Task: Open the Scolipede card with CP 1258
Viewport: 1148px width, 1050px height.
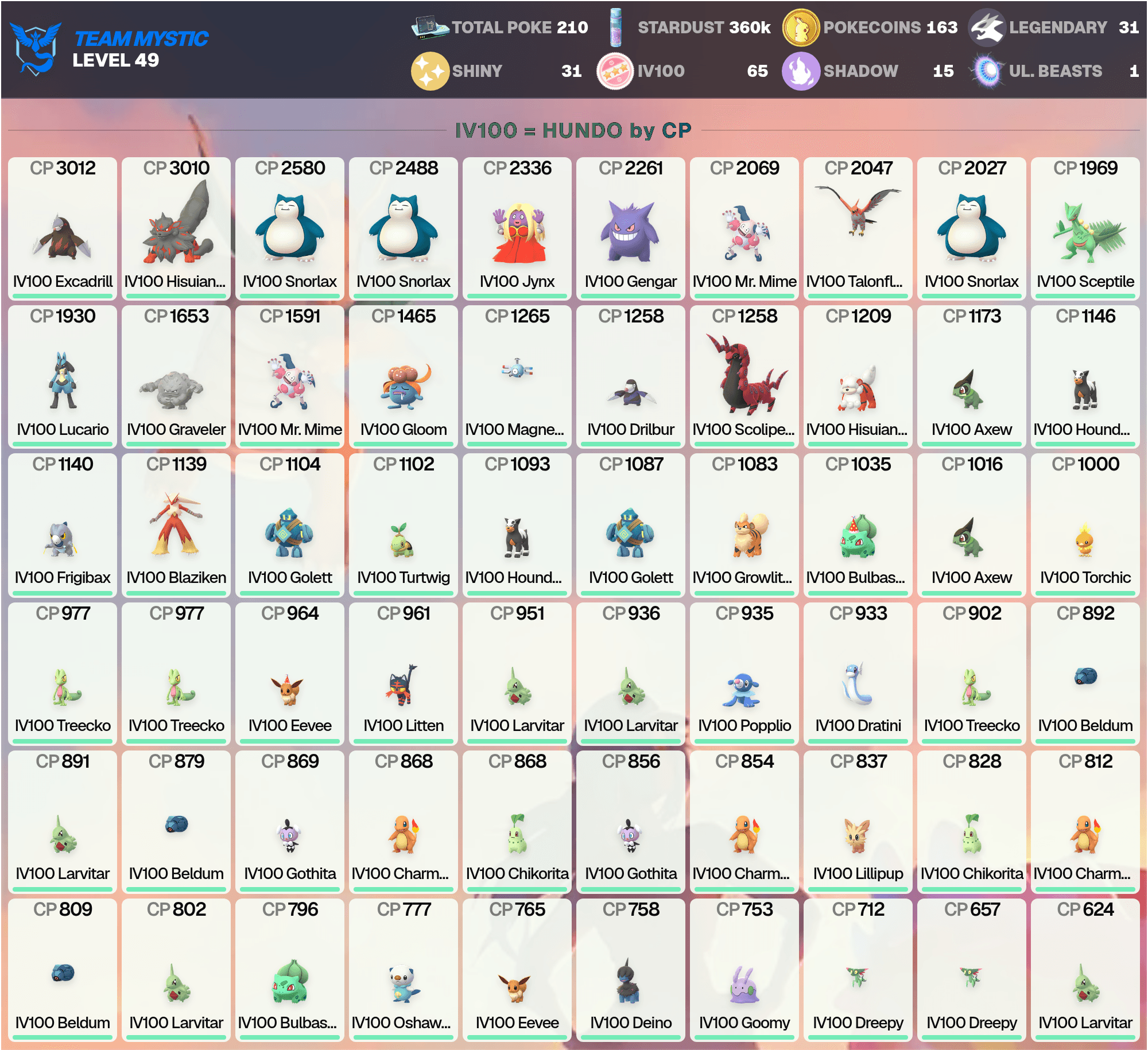Action: [744, 376]
